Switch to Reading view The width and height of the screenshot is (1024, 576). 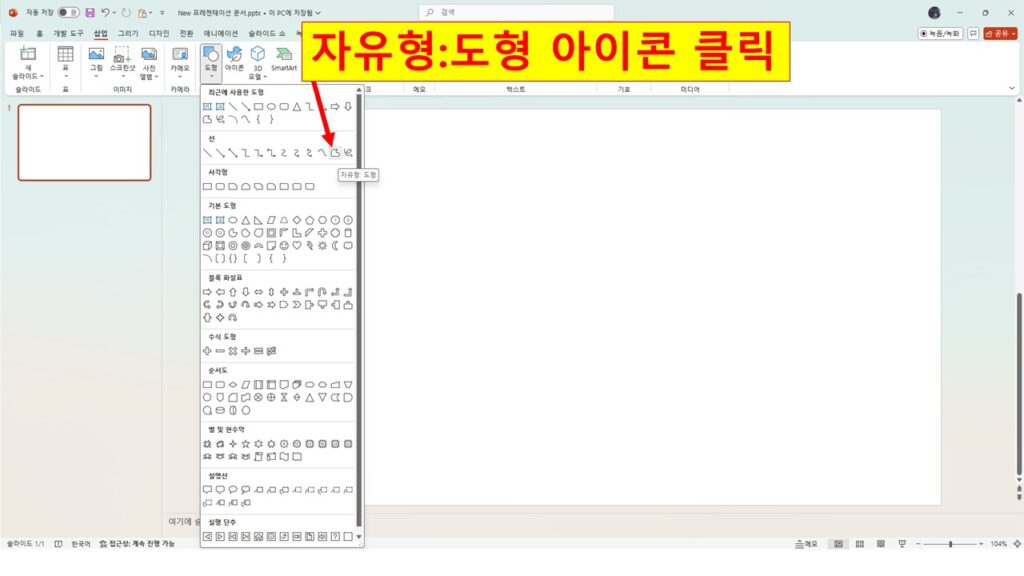[x=880, y=544]
